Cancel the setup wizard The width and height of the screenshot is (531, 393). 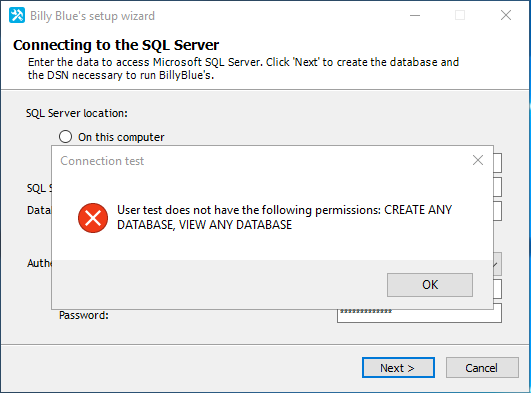click(x=482, y=368)
